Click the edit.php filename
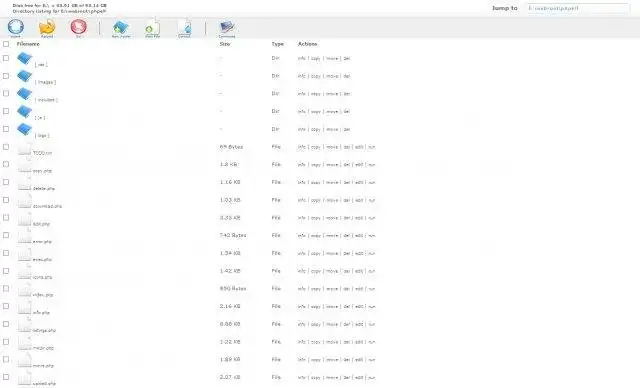Viewport: 640px width, 388px height. [41, 224]
